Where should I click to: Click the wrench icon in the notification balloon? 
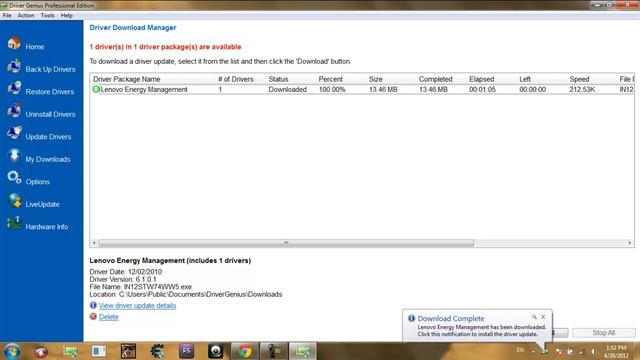pyautogui.click(x=534, y=317)
